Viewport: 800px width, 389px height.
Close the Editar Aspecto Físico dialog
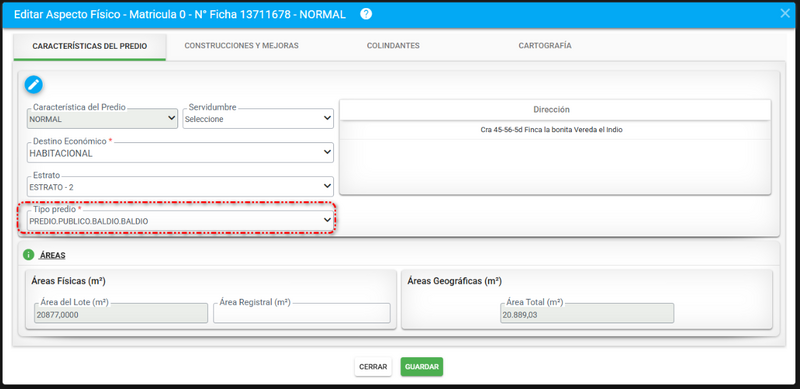[x=785, y=14]
